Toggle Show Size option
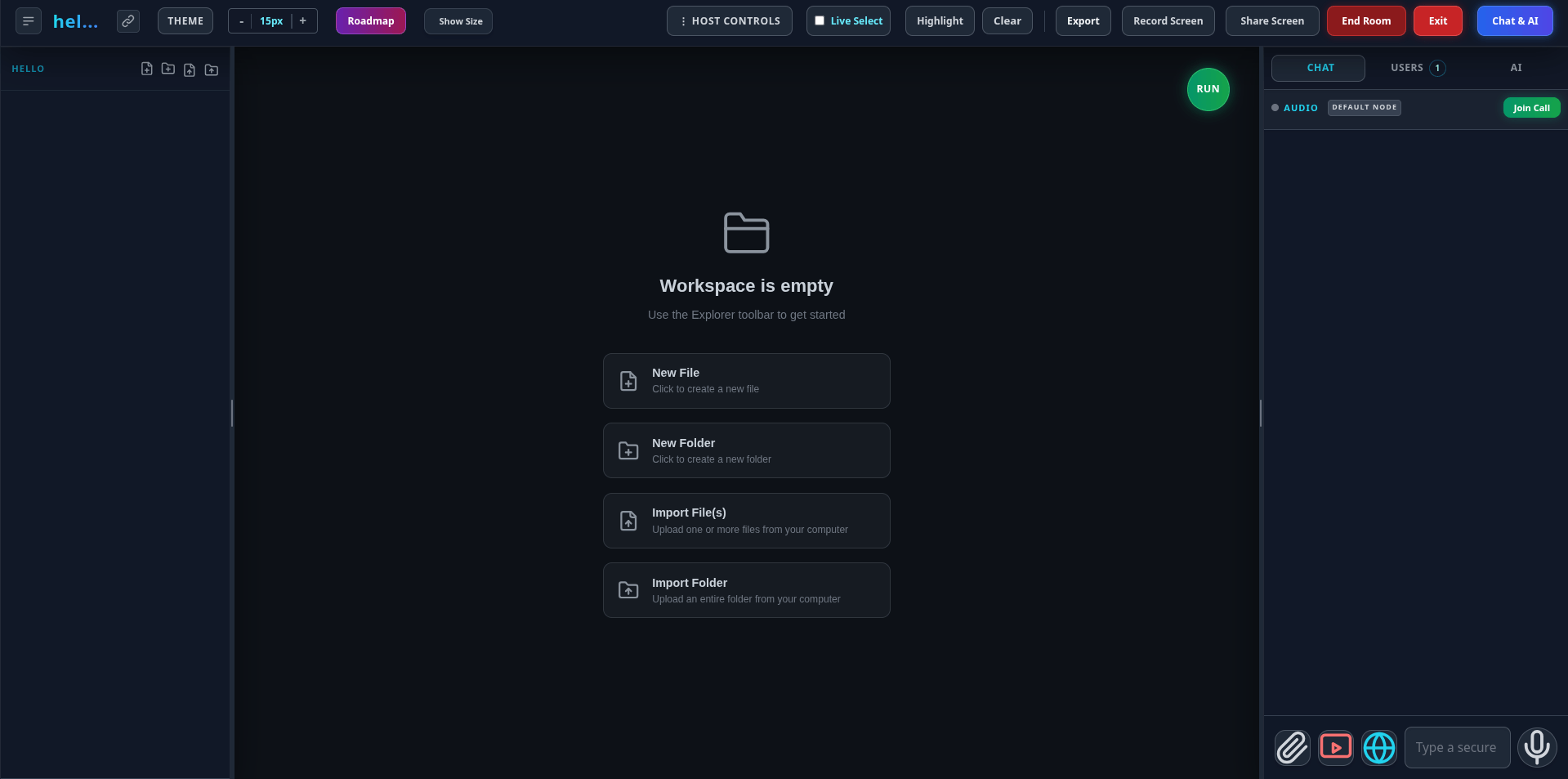Viewport: 1568px width, 779px height. 458,21
